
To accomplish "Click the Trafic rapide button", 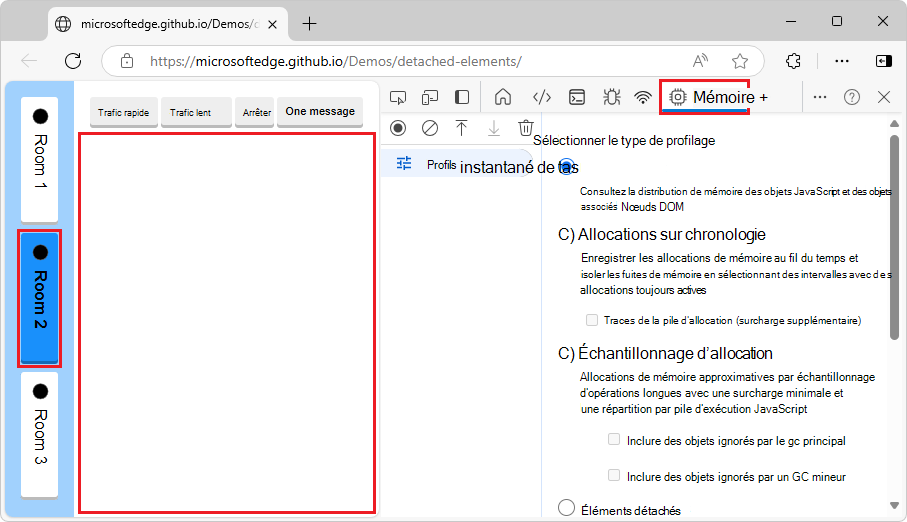I will coord(123,112).
